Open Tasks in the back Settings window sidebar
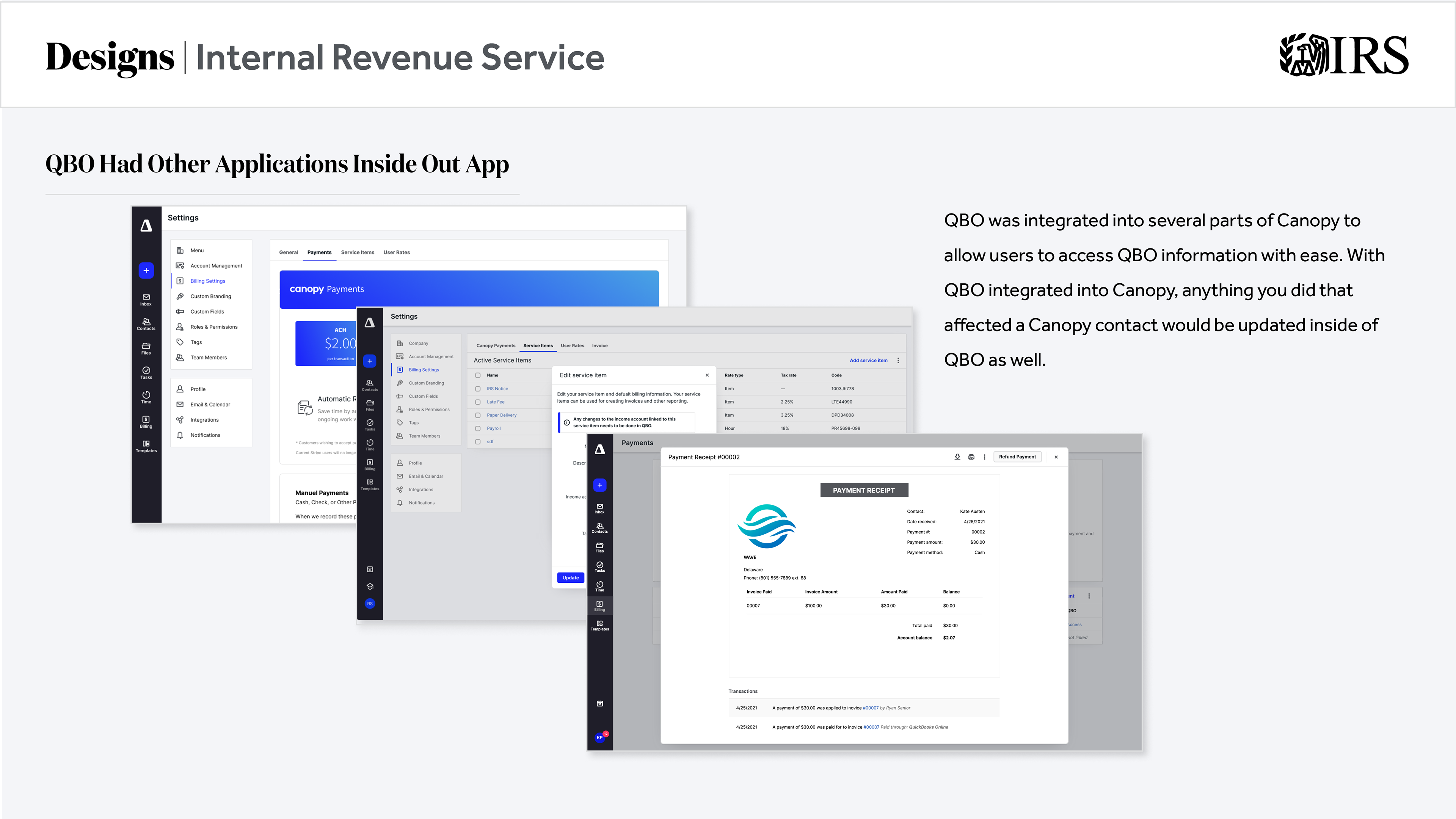The height and width of the screenshot is (819, 1456). [146, 373]
